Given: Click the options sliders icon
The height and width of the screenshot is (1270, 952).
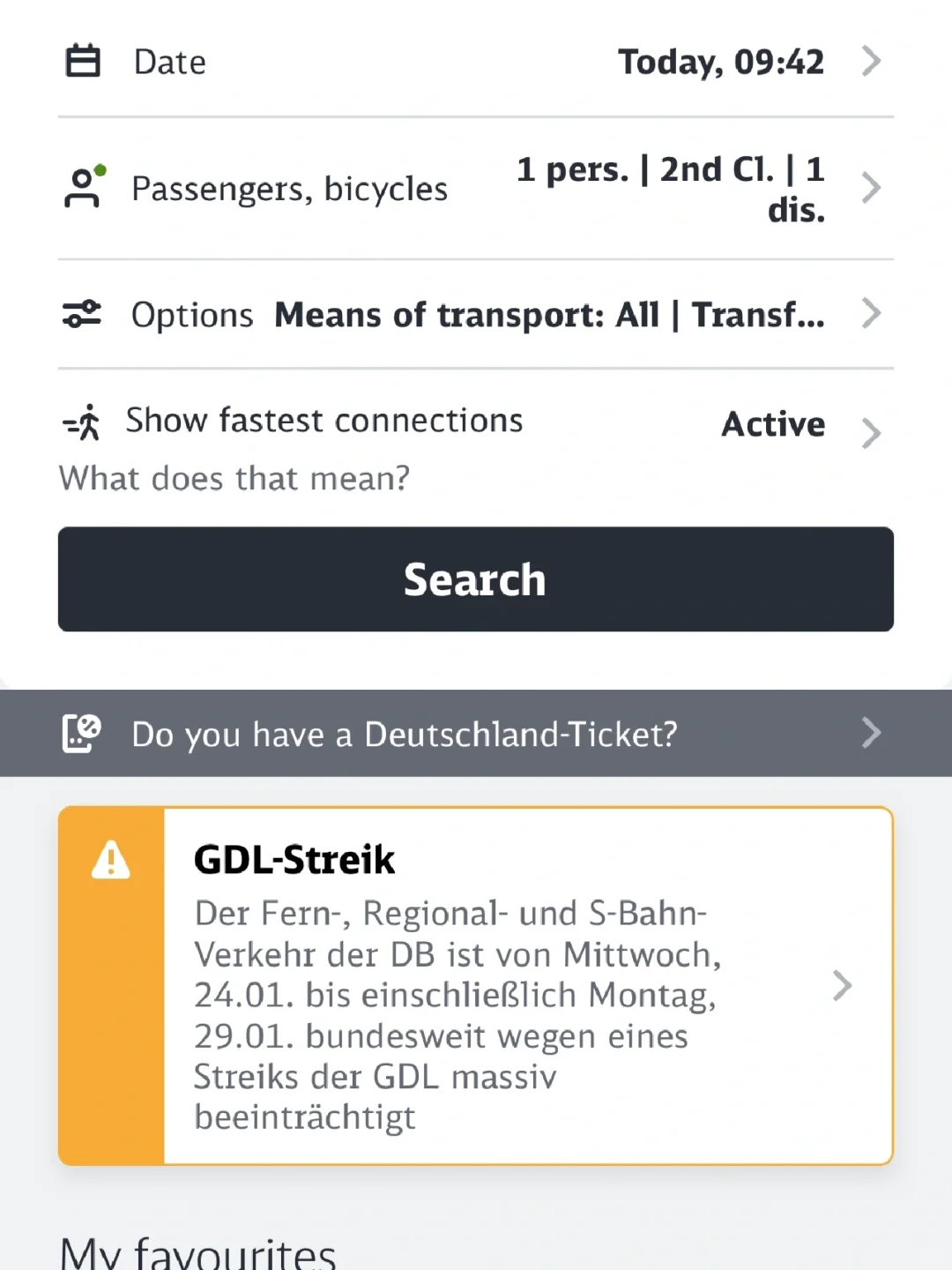Looking at the screenshot, I should (82, 314).
